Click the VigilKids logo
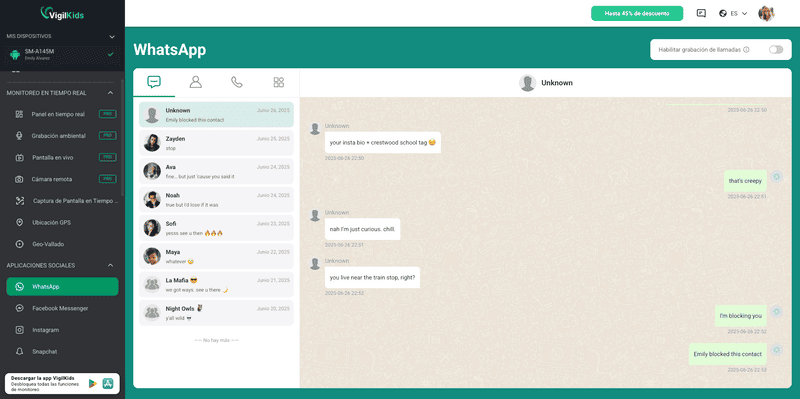 pos(62,14)
